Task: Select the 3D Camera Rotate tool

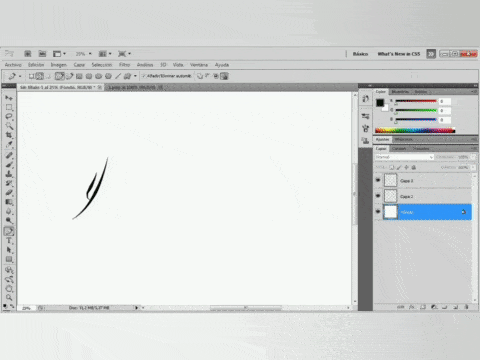Action: click(9, 279)
